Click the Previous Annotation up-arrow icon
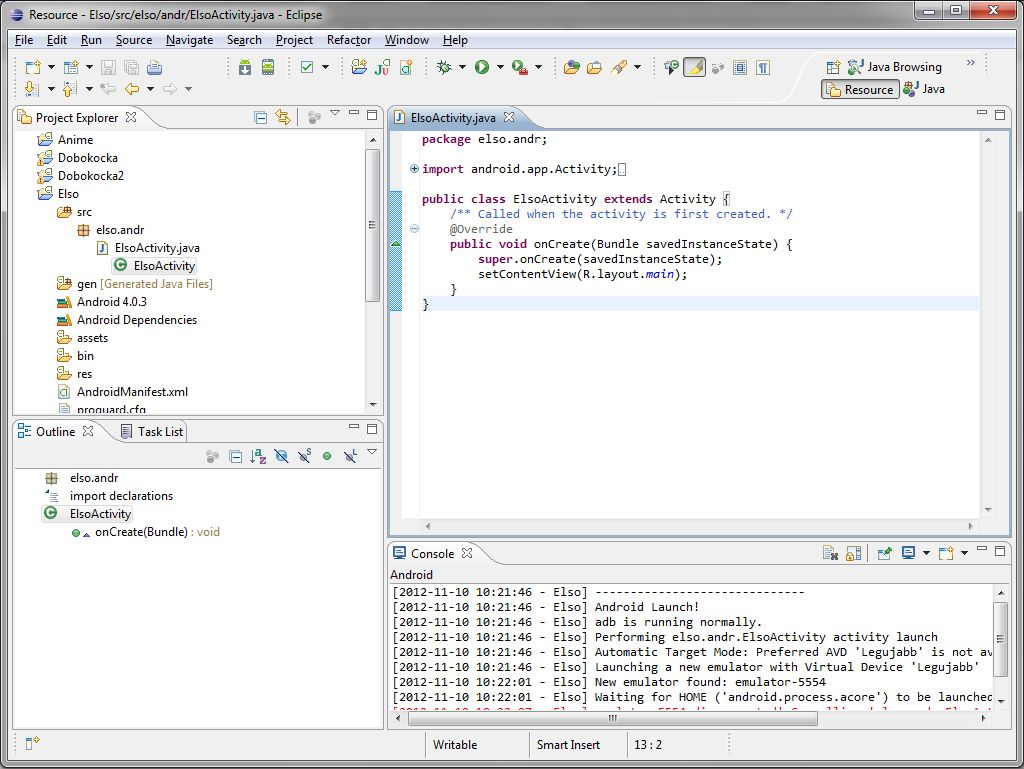The width and height of the screenshot is (1024, 769). [69, 89]
